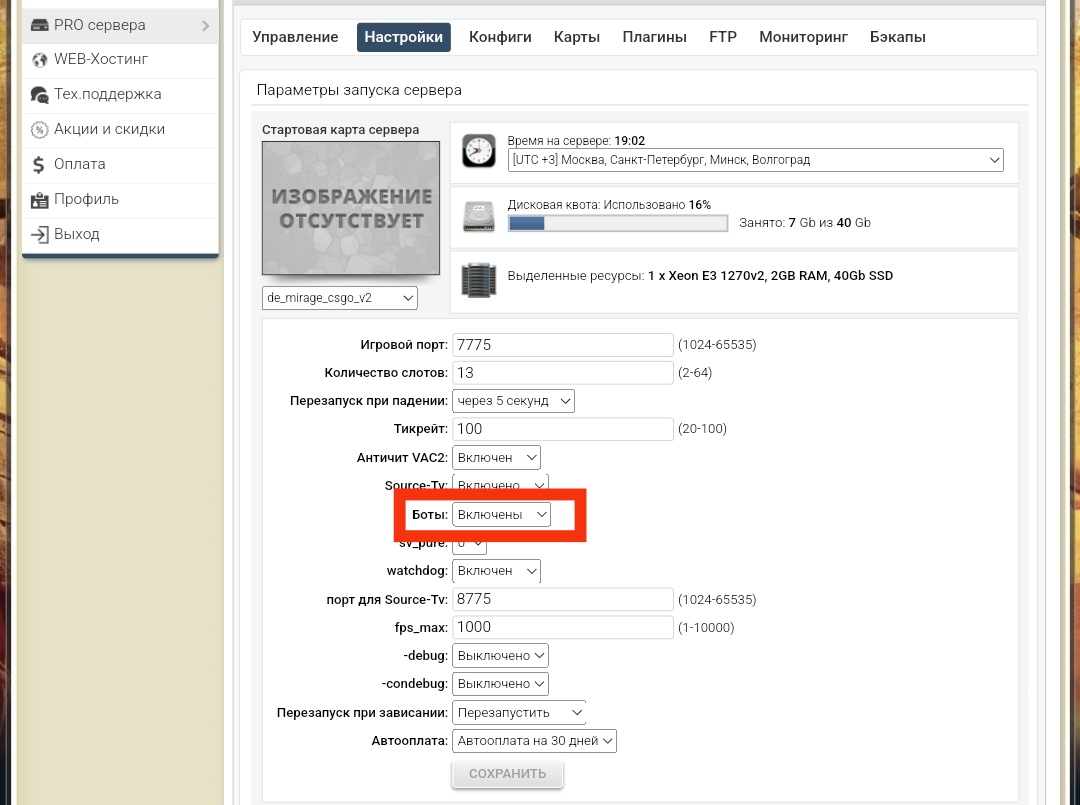This screenshot has width=1080, height=805.
Task: Click the PRO сервера server icon
Action: click(x=40, y=25)
